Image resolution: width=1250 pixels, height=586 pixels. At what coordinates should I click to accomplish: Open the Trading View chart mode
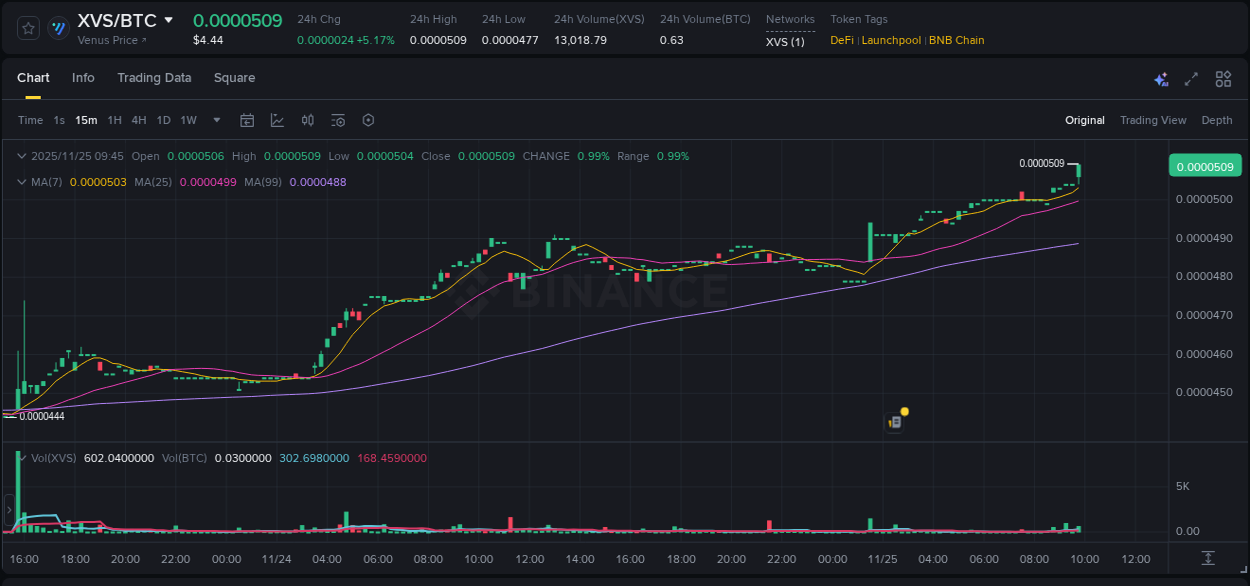[1153, 120]
